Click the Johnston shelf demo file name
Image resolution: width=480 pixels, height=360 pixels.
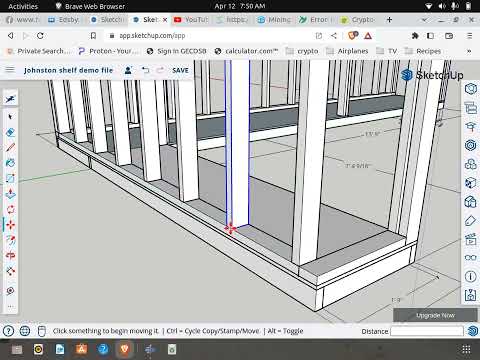(x=68, y=70)
